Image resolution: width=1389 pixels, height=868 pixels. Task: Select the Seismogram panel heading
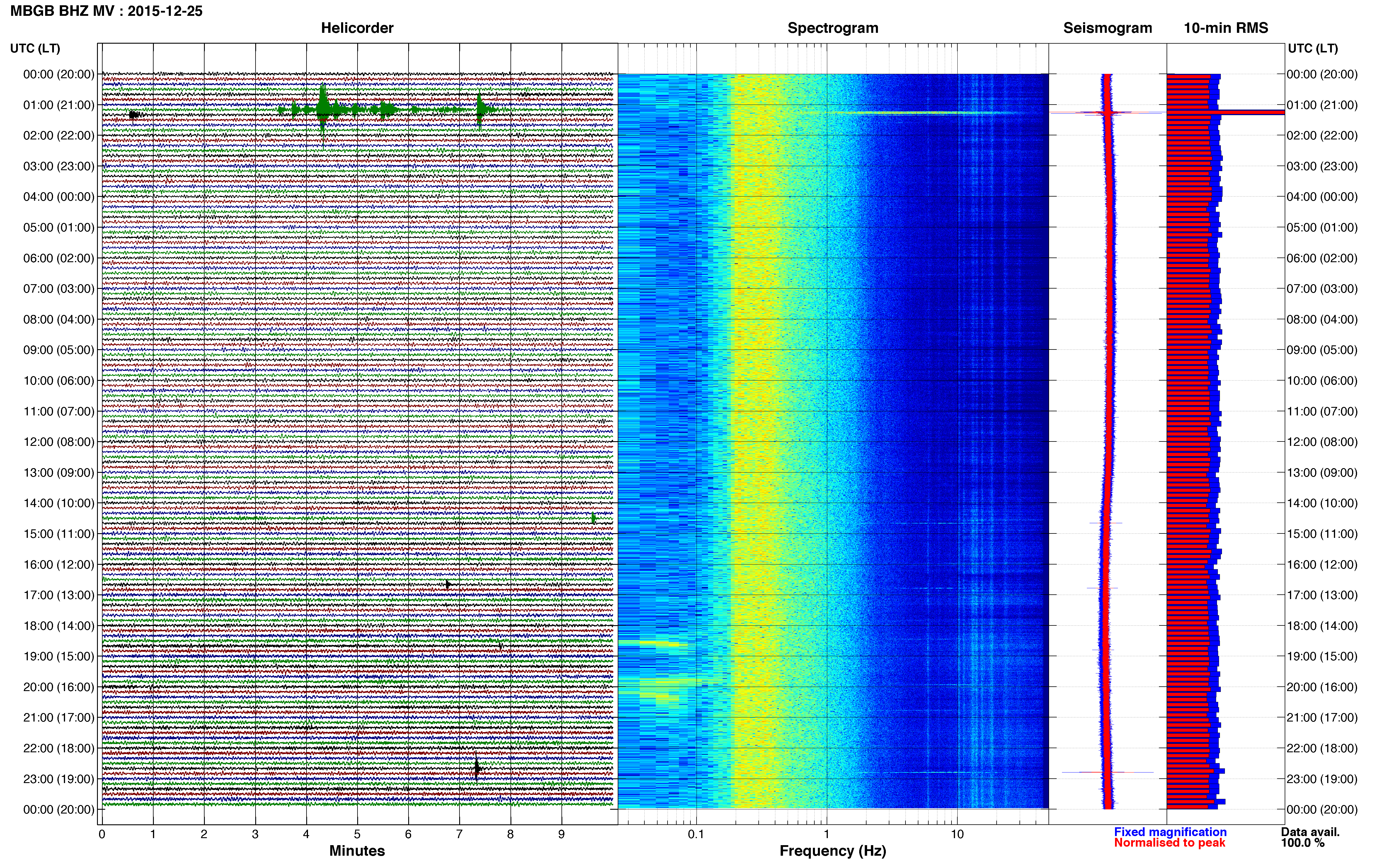coord(1108,28)
